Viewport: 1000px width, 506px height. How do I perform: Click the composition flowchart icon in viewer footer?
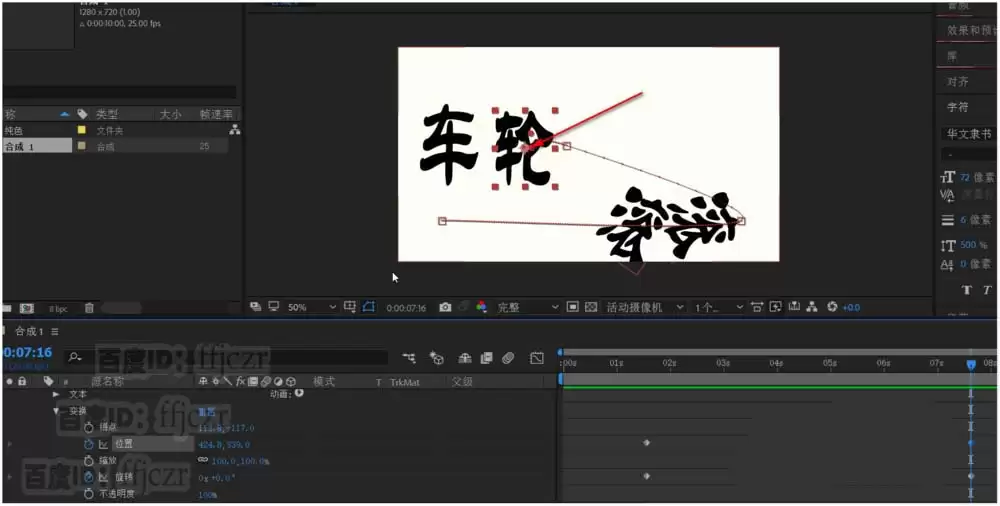tap(812, 307)
